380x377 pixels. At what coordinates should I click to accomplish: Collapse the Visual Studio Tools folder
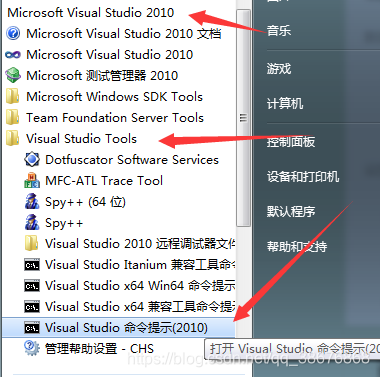(x=82, y=139)
